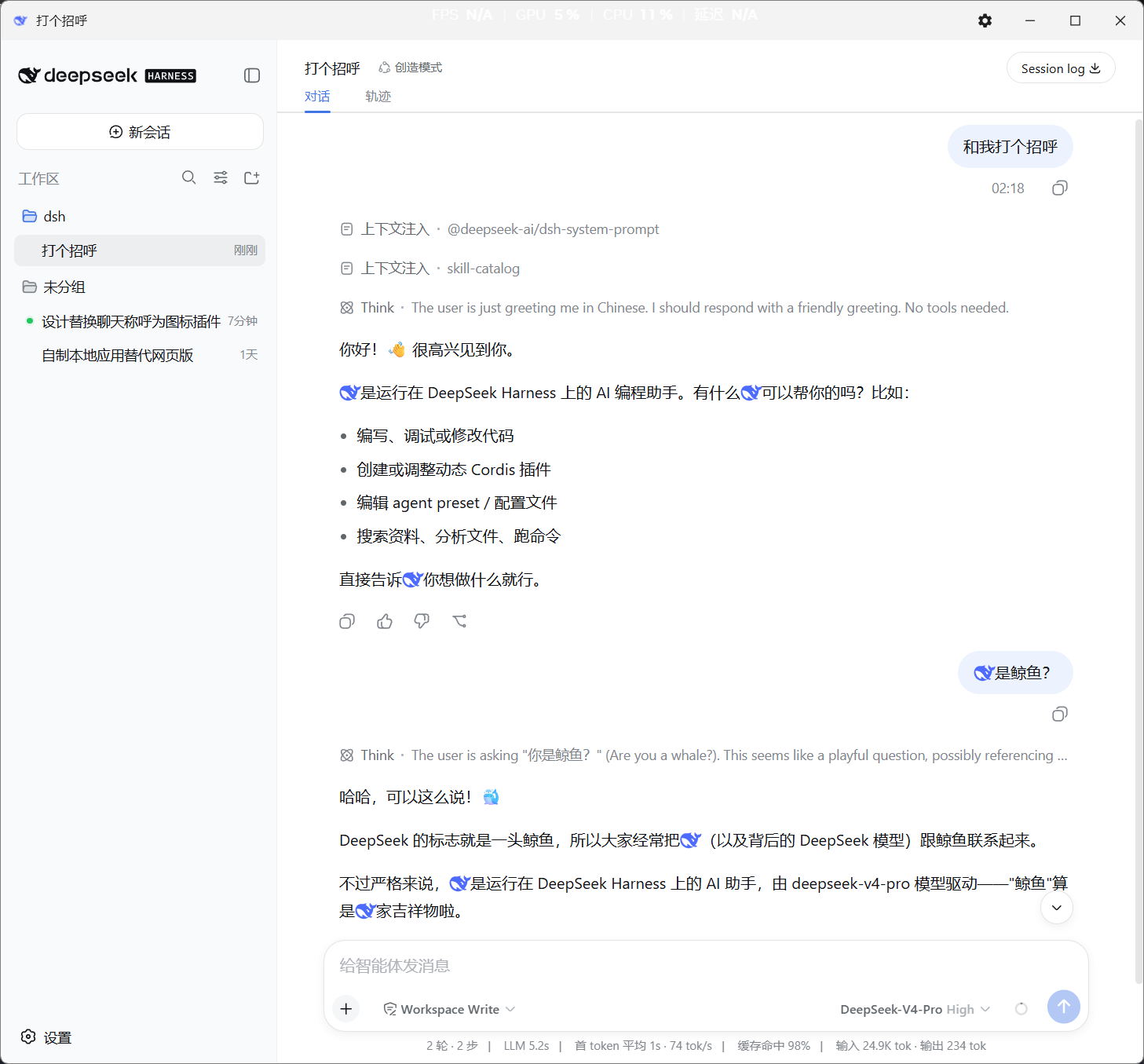Click the session title 打个招呼 header
The image size is (1144, 1064).
[332, 68]
